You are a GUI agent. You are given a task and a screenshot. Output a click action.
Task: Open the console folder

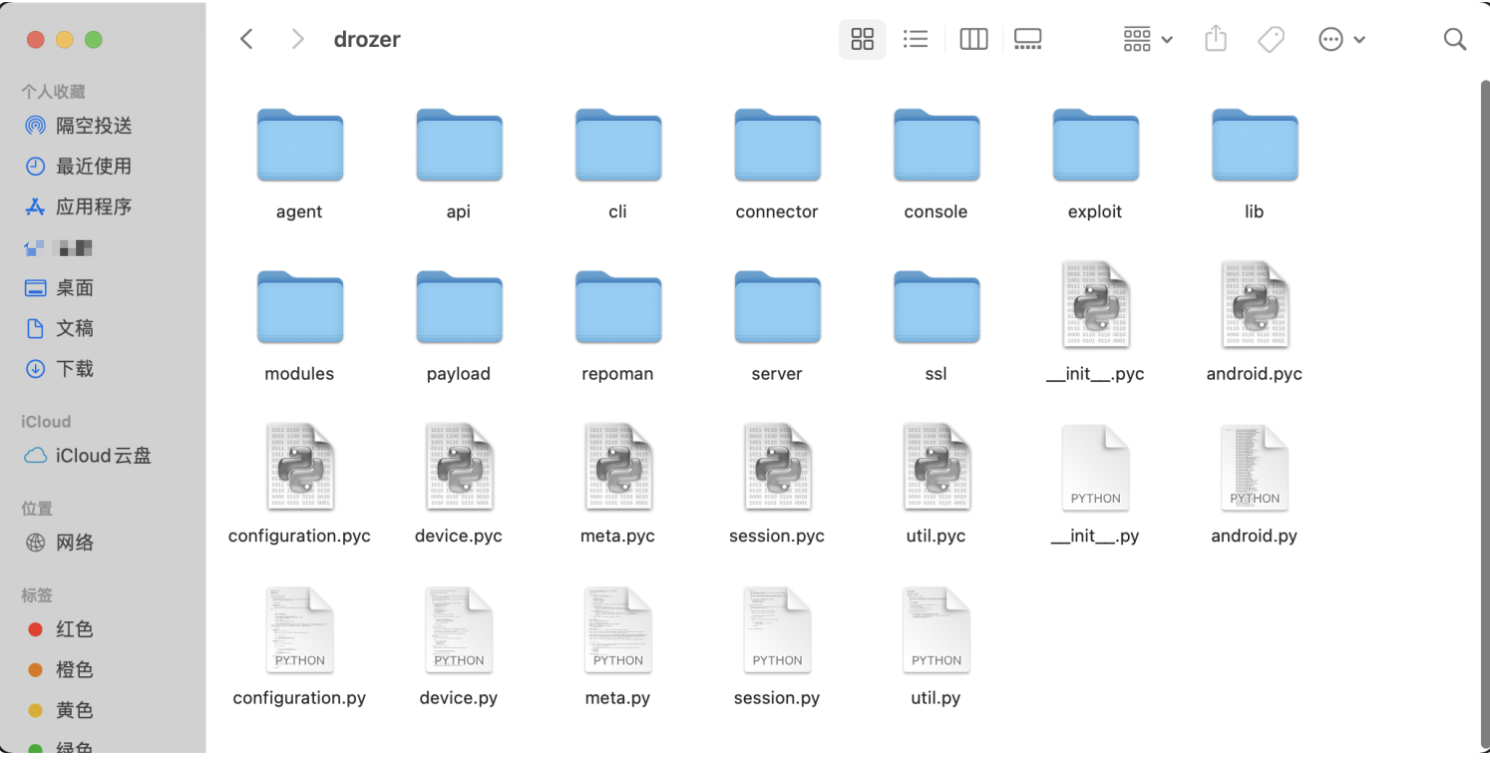pyautogui.click(x=936, y=146)
